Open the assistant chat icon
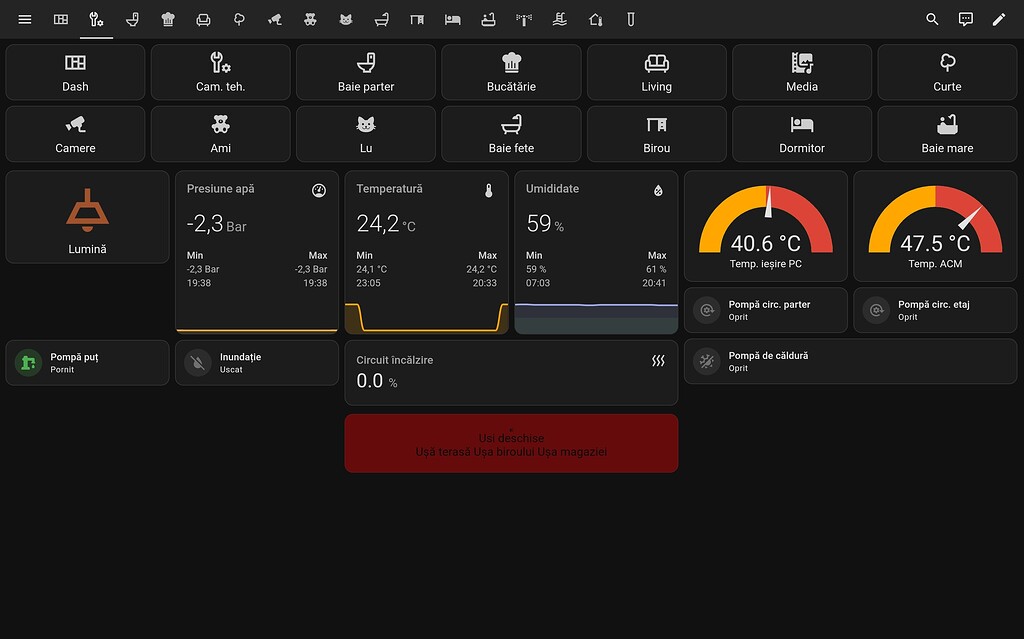 tap(965, 20)
